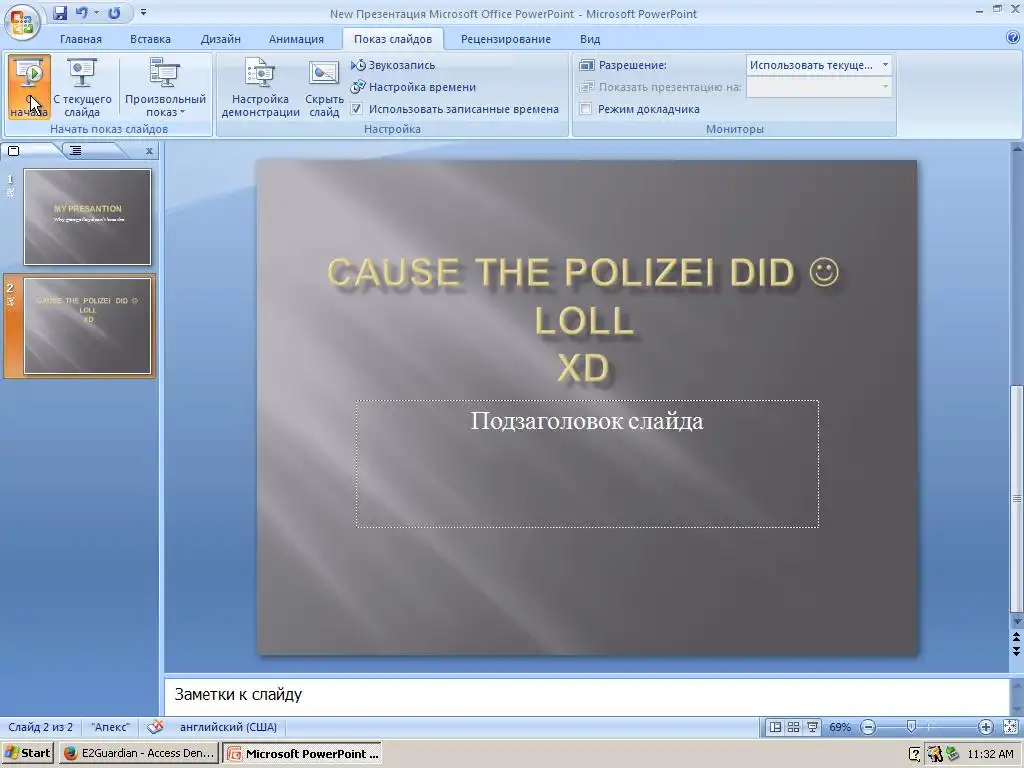This screenshot has width=1024, height=768.
Task: Click the vertical scrollbar down arrow
Action: click(1017, 622)
